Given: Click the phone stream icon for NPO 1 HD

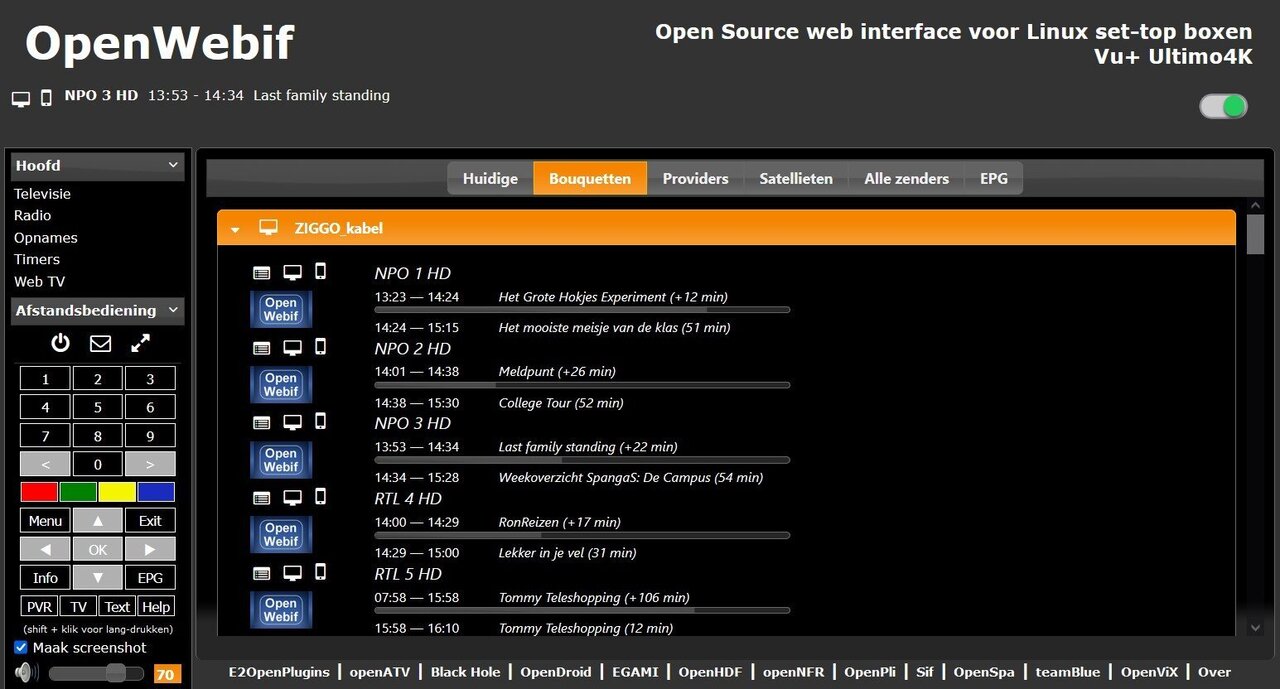Looking at the screenshot, I should (320, 271).
